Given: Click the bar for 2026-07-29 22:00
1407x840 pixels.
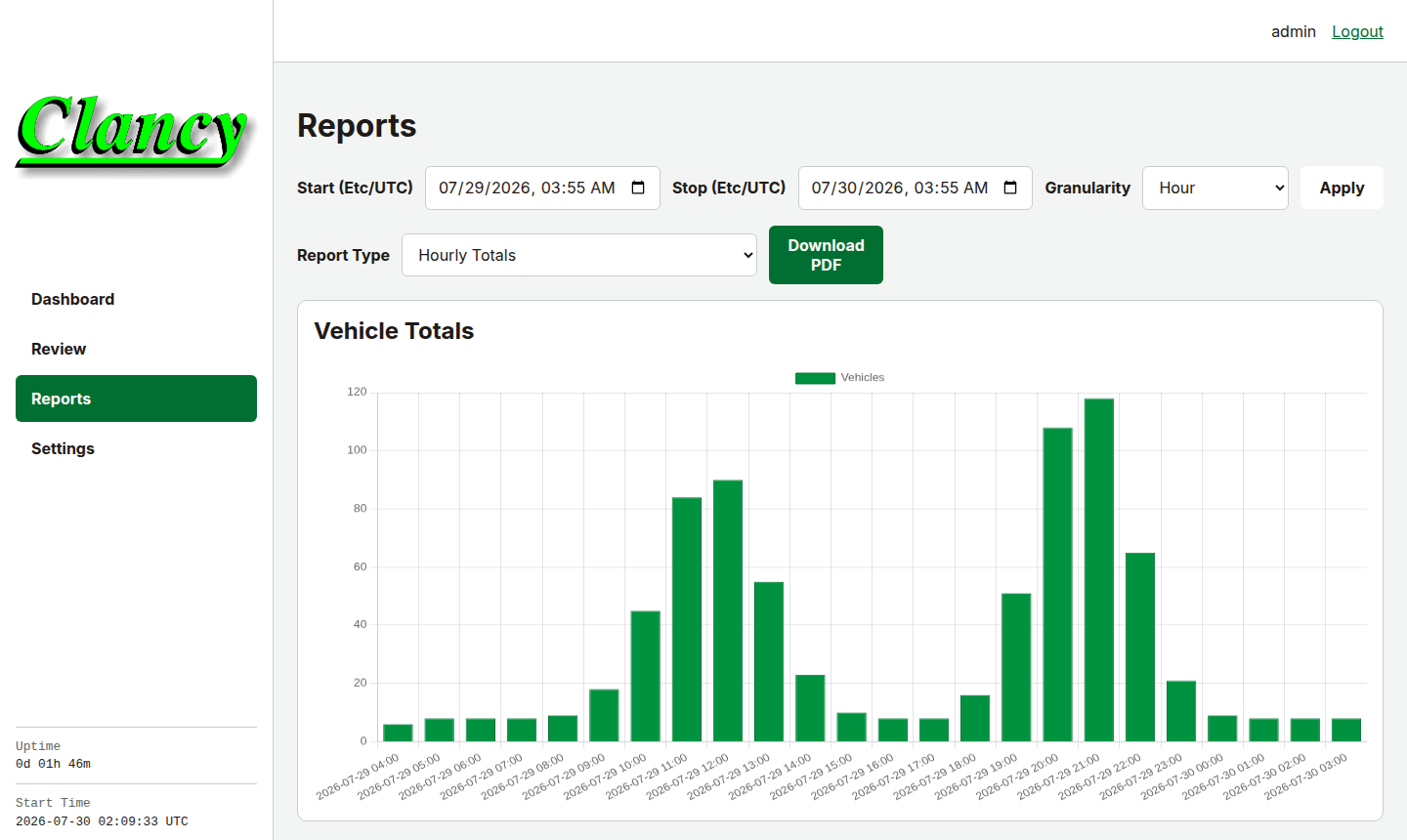Looking at the screenshot, I should tap(1140, 647).
